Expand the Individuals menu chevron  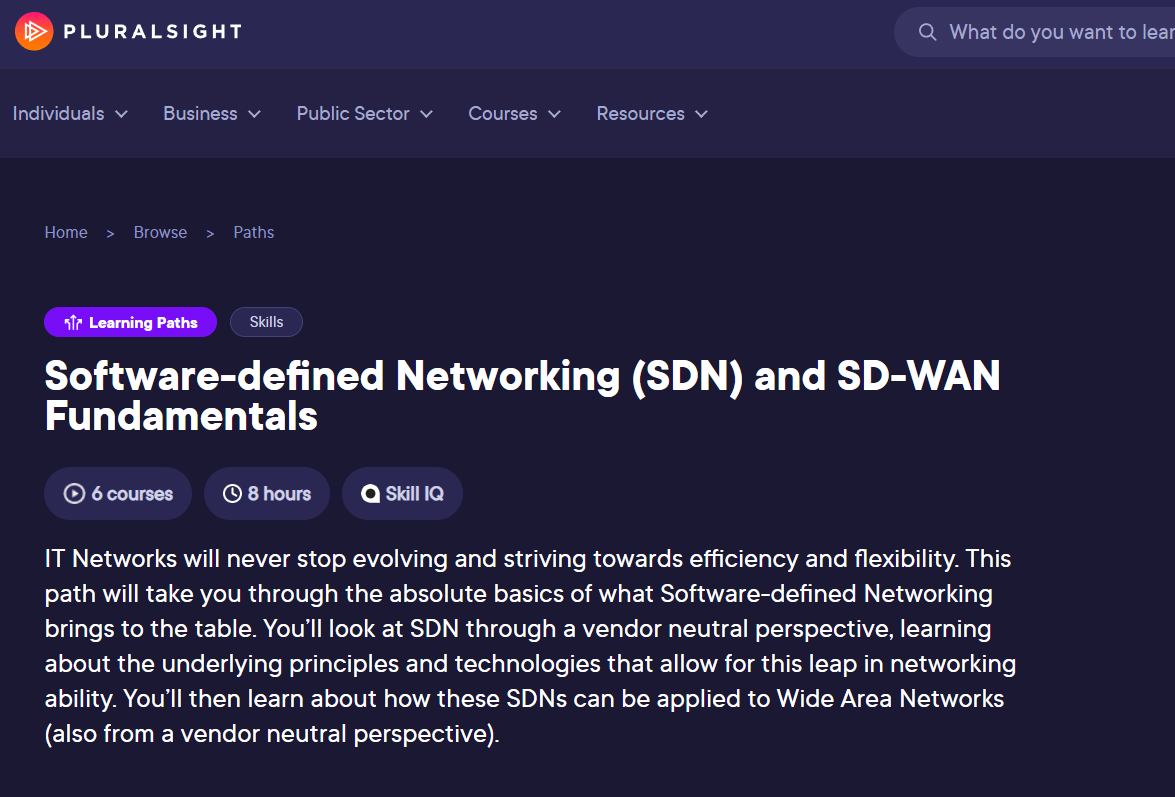pyautogui.click(x=122, y=114)
